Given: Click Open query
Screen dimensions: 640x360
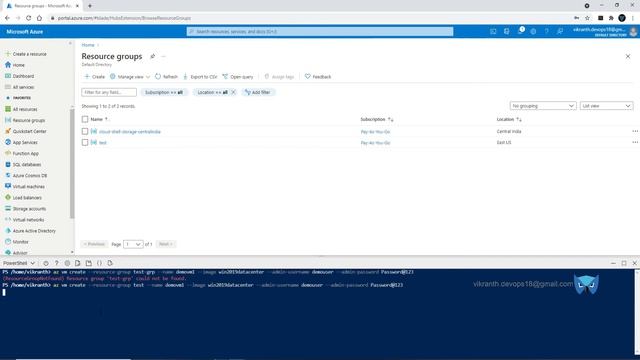Looking at the screenshot, I should (238, 77).
